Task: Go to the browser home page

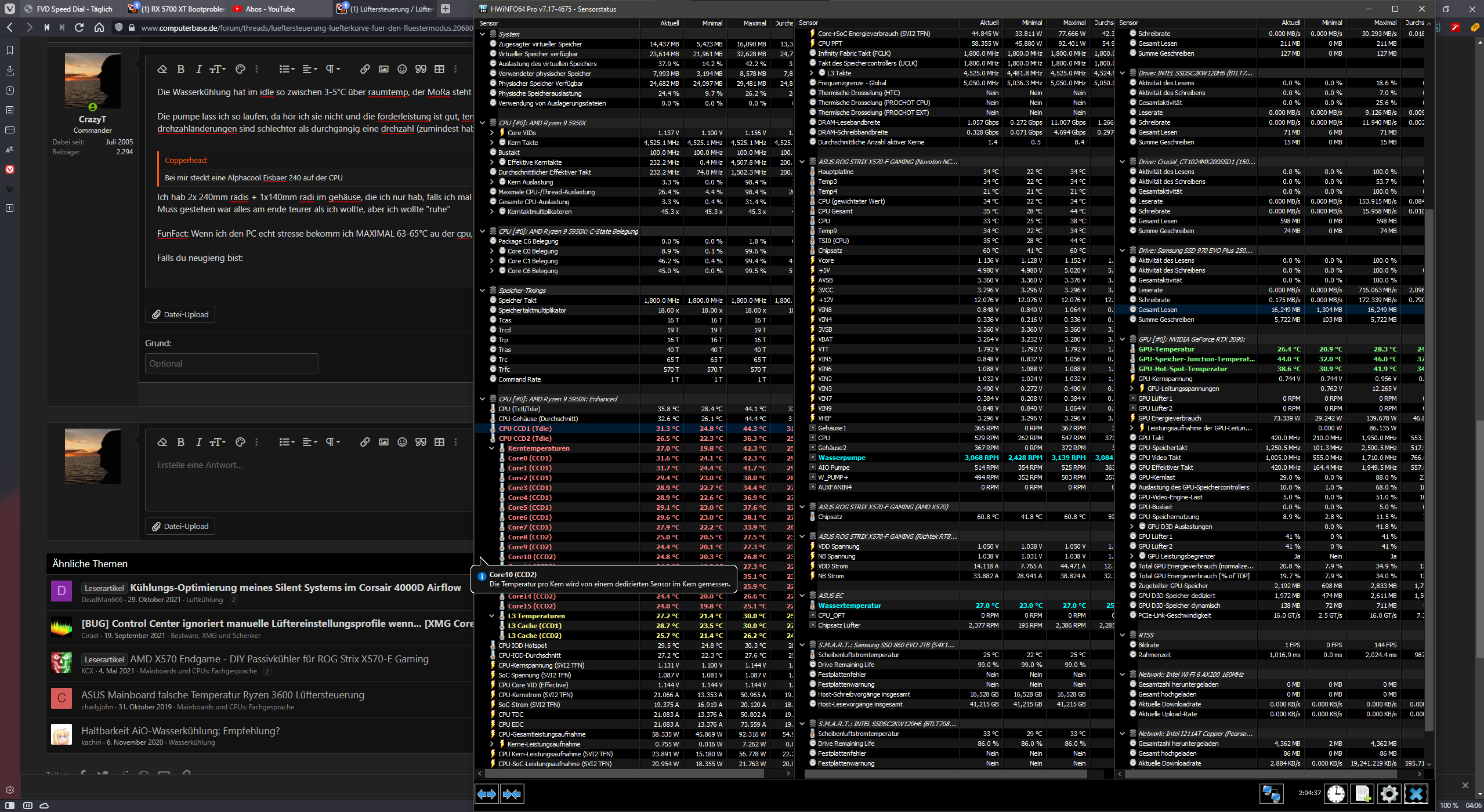Action: point(99,27)
